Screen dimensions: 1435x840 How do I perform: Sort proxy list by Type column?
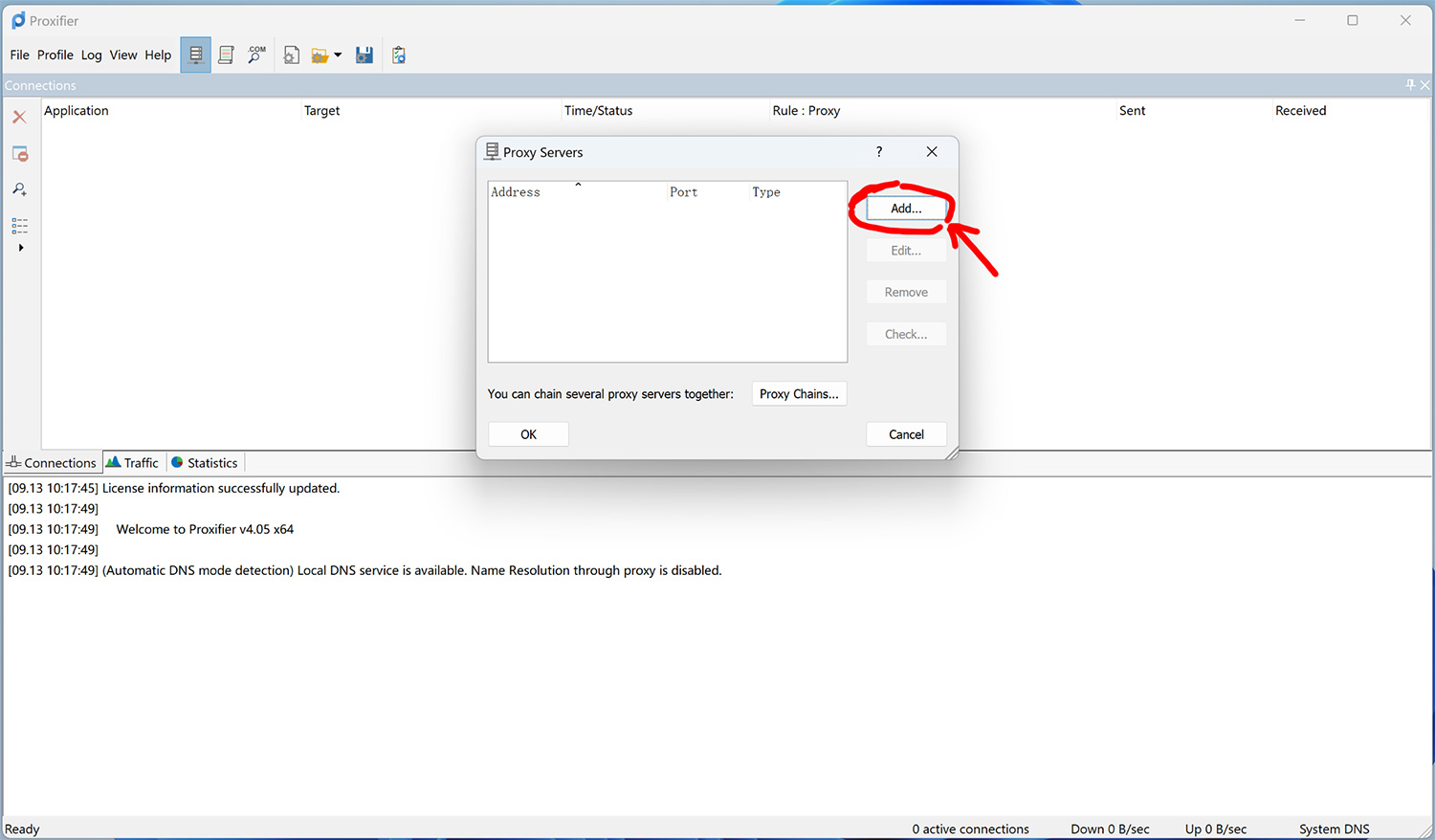(x=797, y=191)
